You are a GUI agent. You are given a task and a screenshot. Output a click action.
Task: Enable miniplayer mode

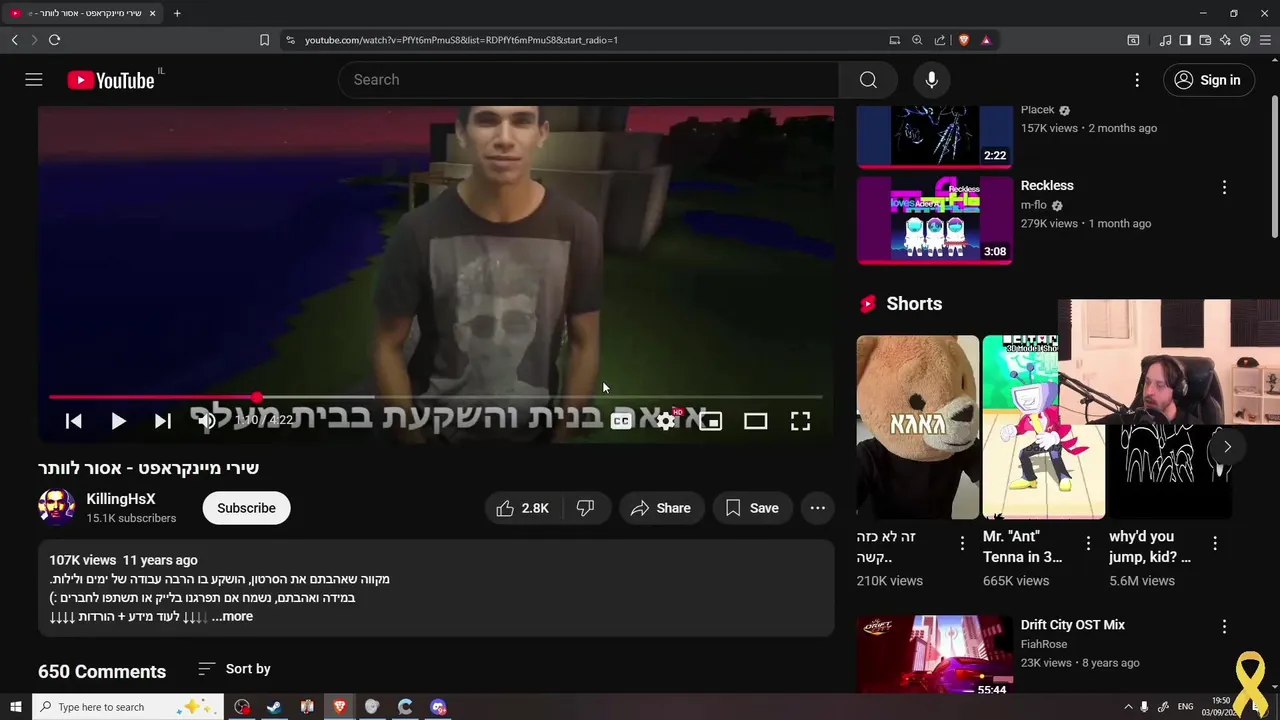coord(710,421)
